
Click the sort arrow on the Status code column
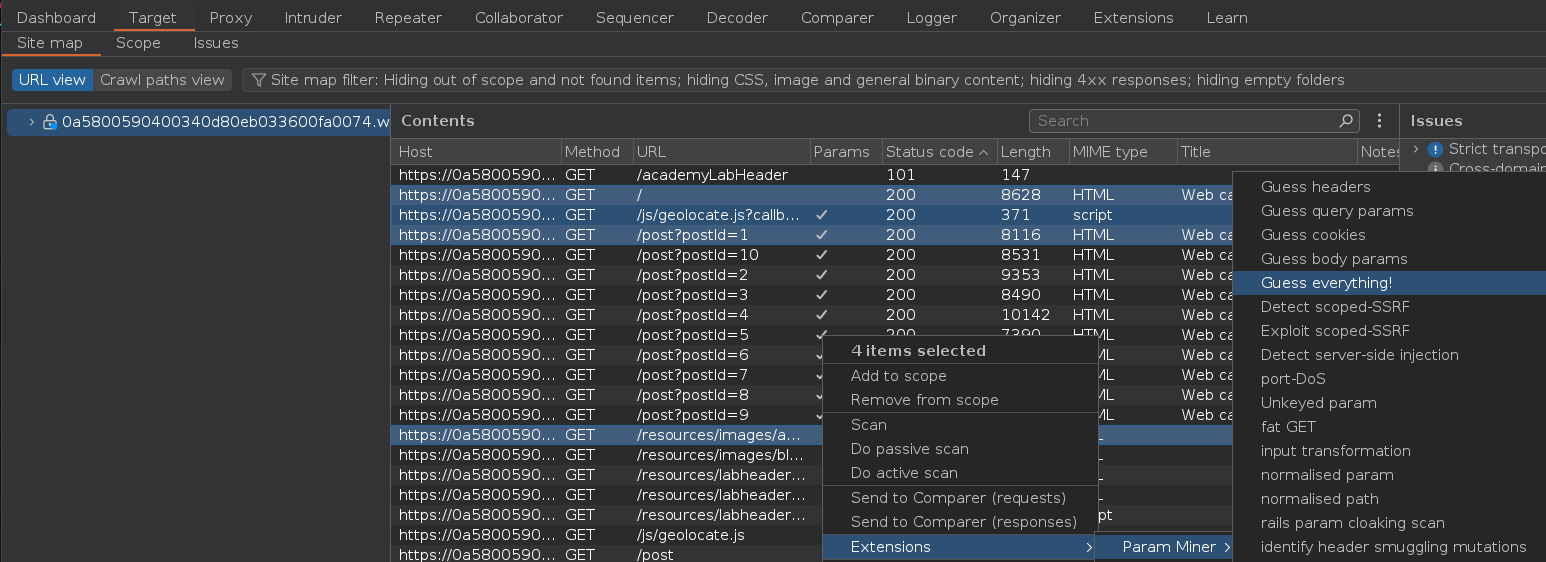(983, 152)
